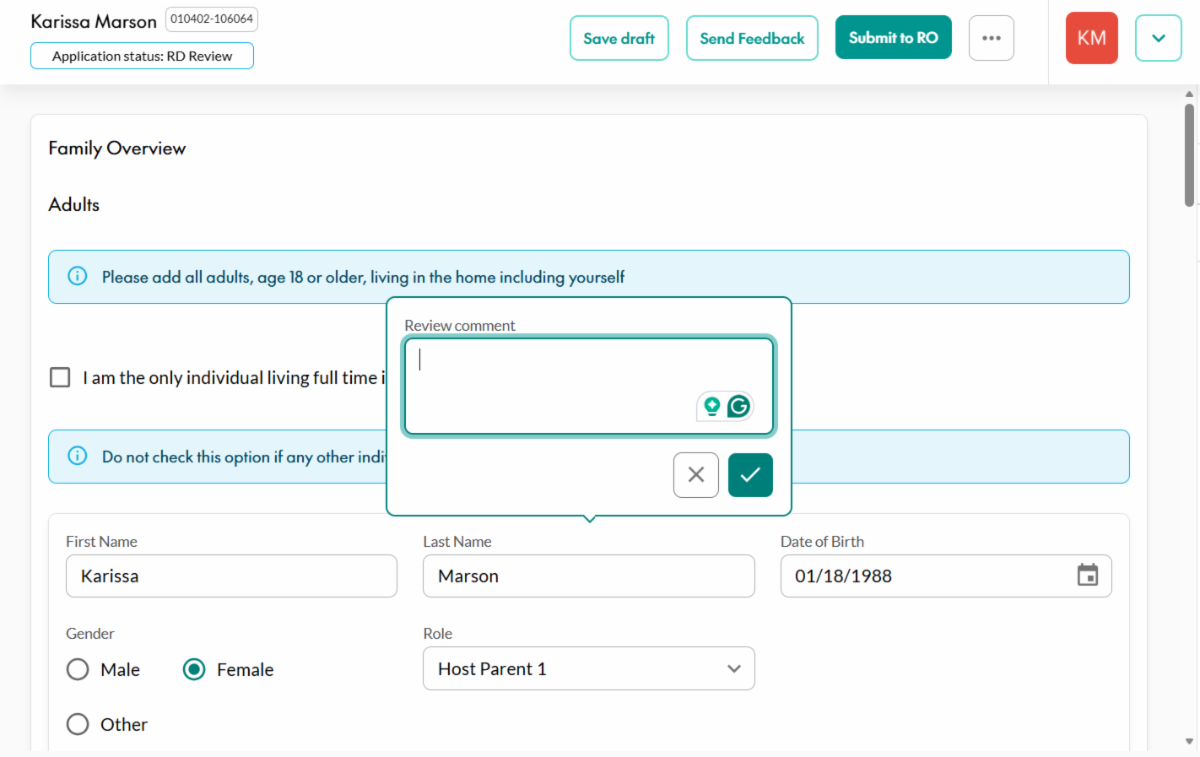
Task: Submit the application to RO
Action: (x=893, y=38)
